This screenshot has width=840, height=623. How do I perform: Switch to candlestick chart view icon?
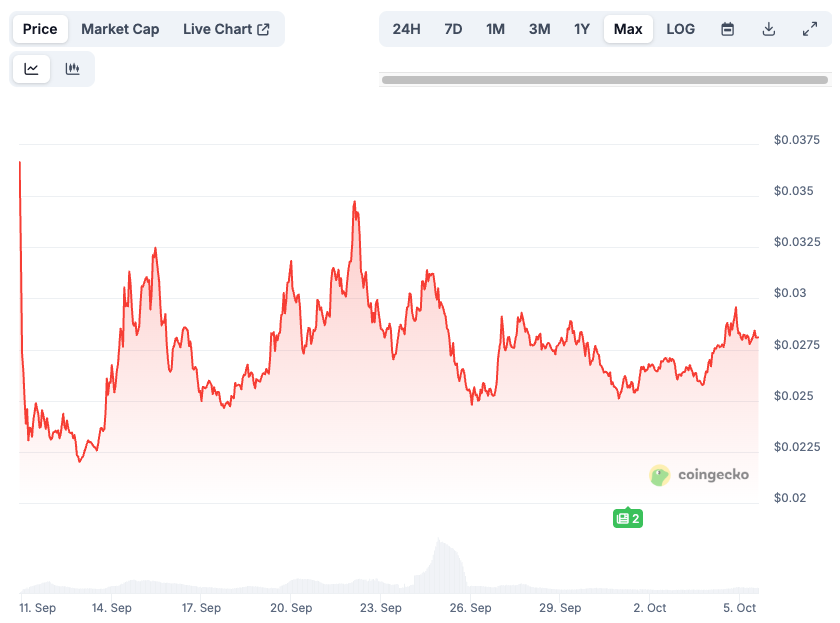[72, 69]
